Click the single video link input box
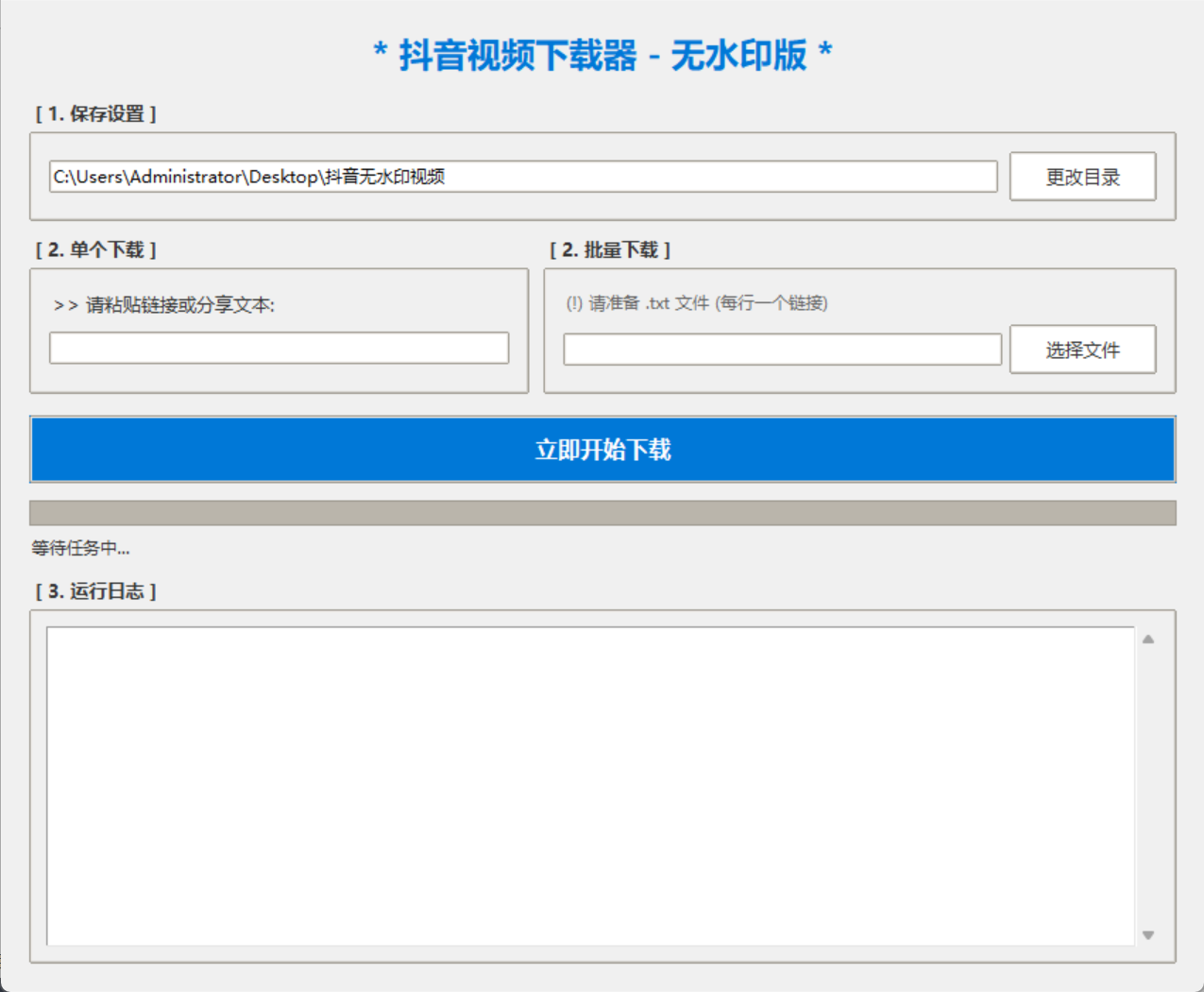1204x992 pixels. coord(278,348)
